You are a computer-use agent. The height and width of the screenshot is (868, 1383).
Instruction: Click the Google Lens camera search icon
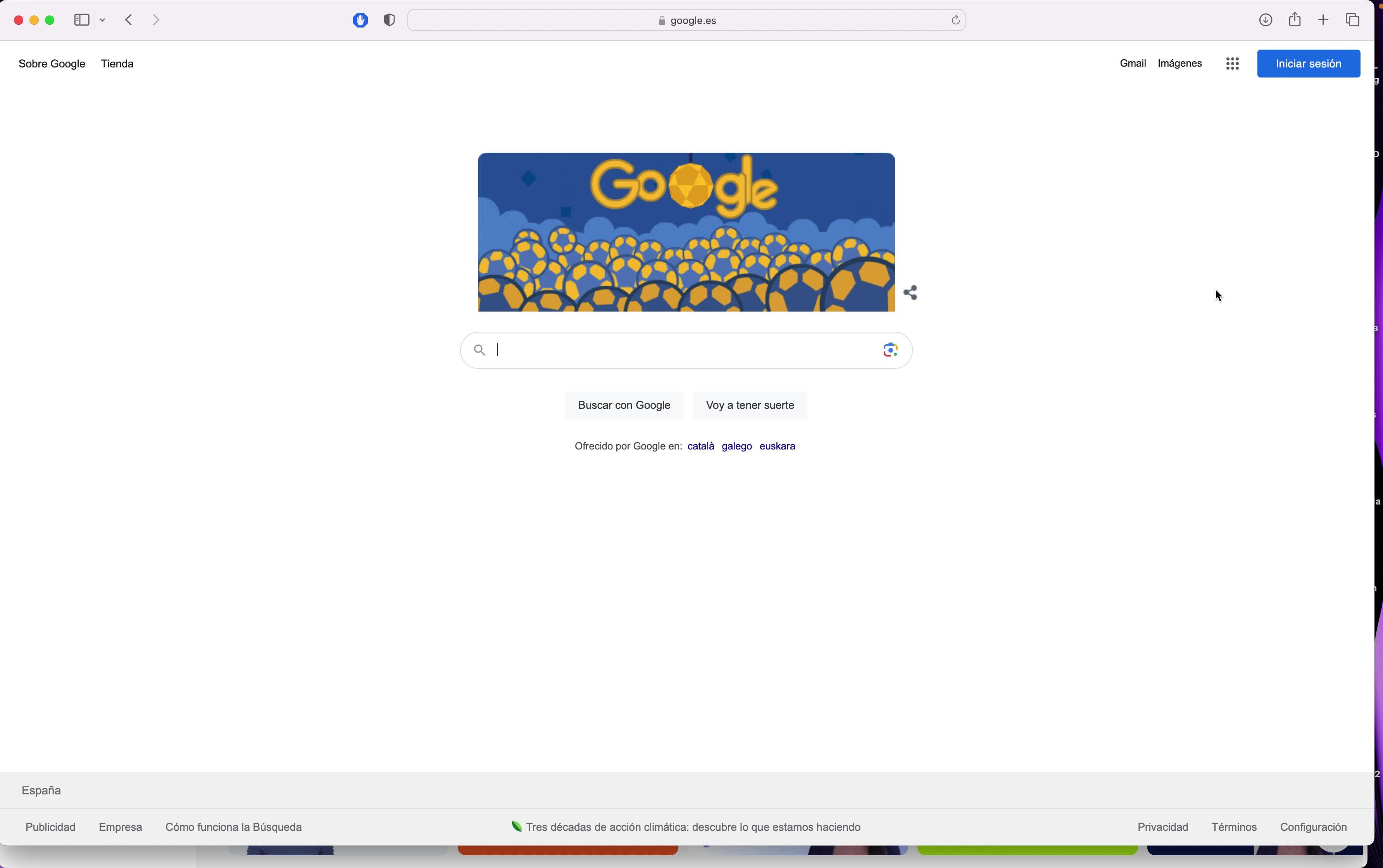click(890, 350)
